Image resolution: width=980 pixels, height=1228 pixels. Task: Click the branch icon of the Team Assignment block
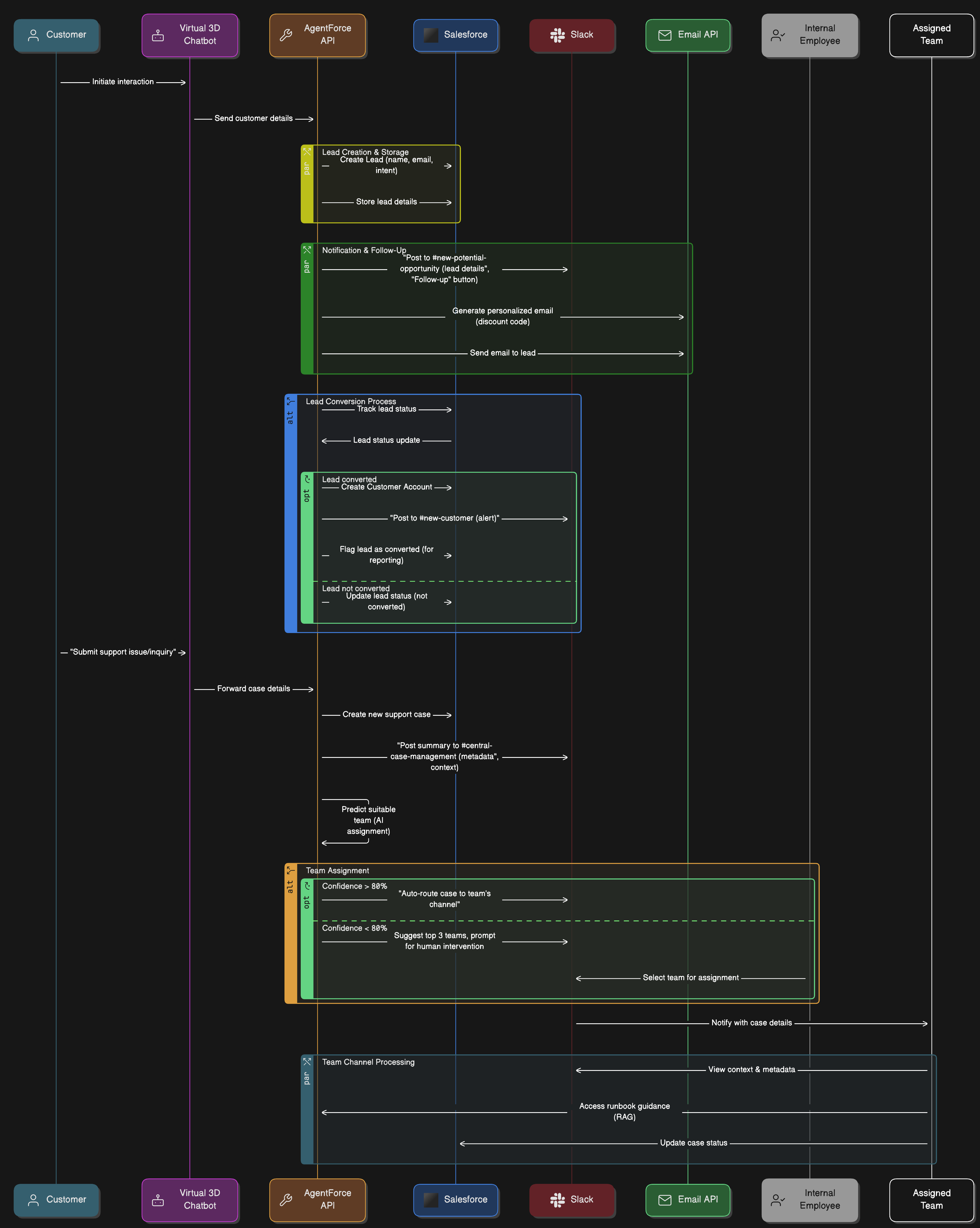pyautogui.click(x=291, y=870)
